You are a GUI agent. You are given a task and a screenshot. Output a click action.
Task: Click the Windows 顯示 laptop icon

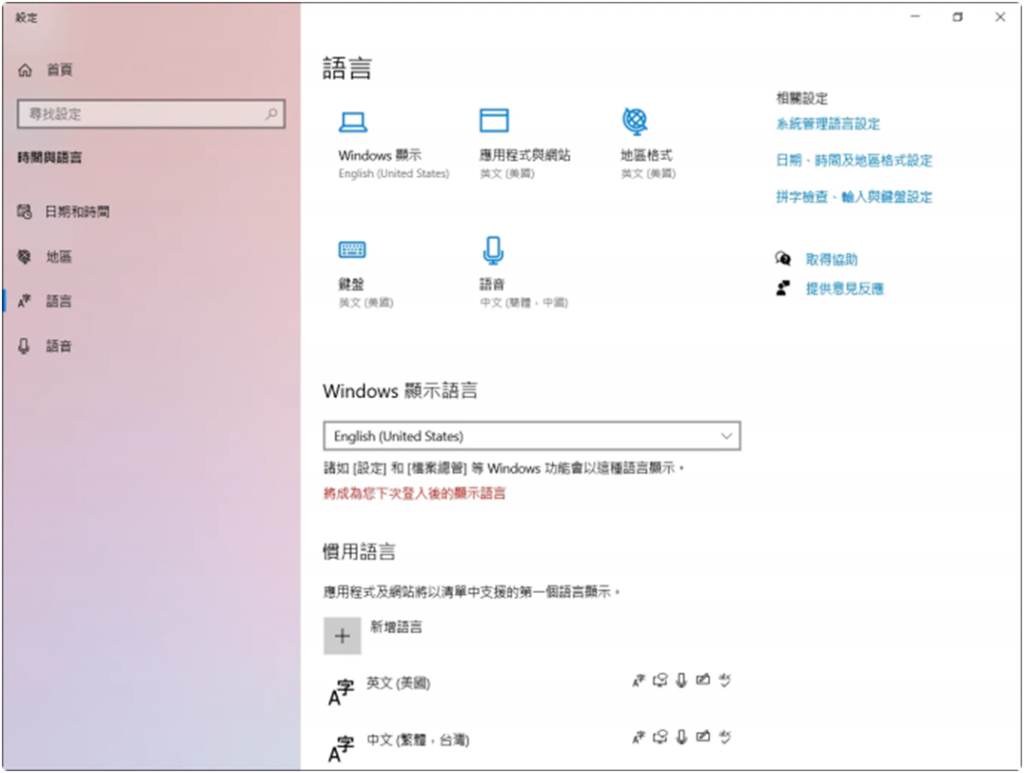[x=353, y=122]
